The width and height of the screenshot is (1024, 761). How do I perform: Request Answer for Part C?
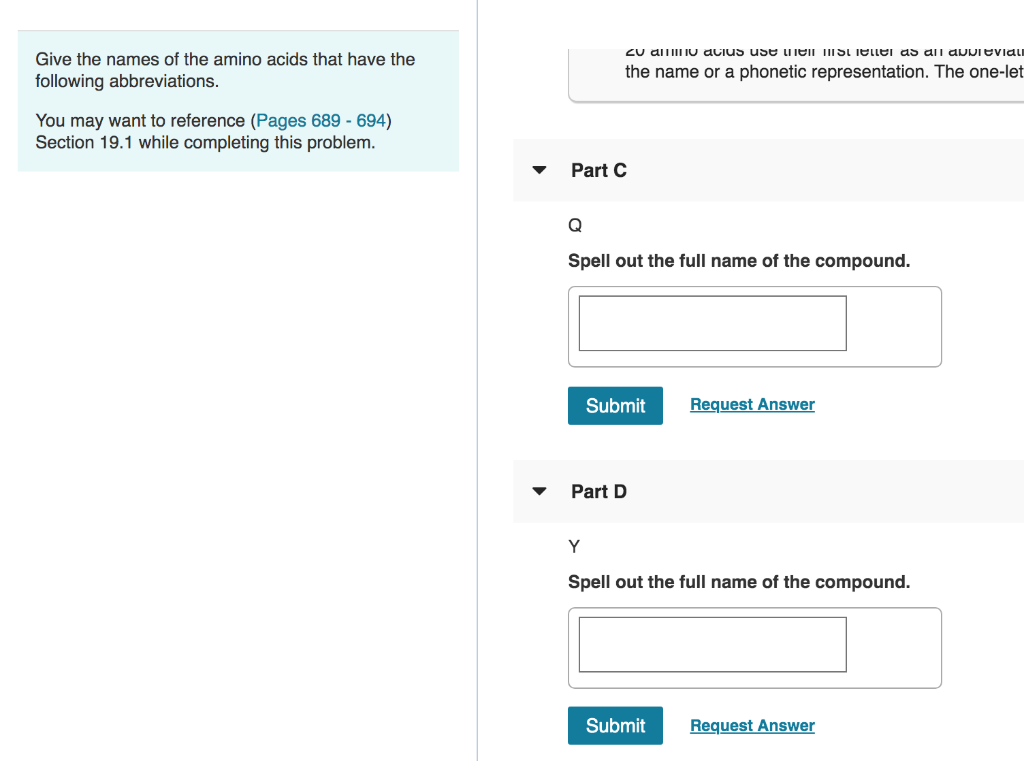752,404
